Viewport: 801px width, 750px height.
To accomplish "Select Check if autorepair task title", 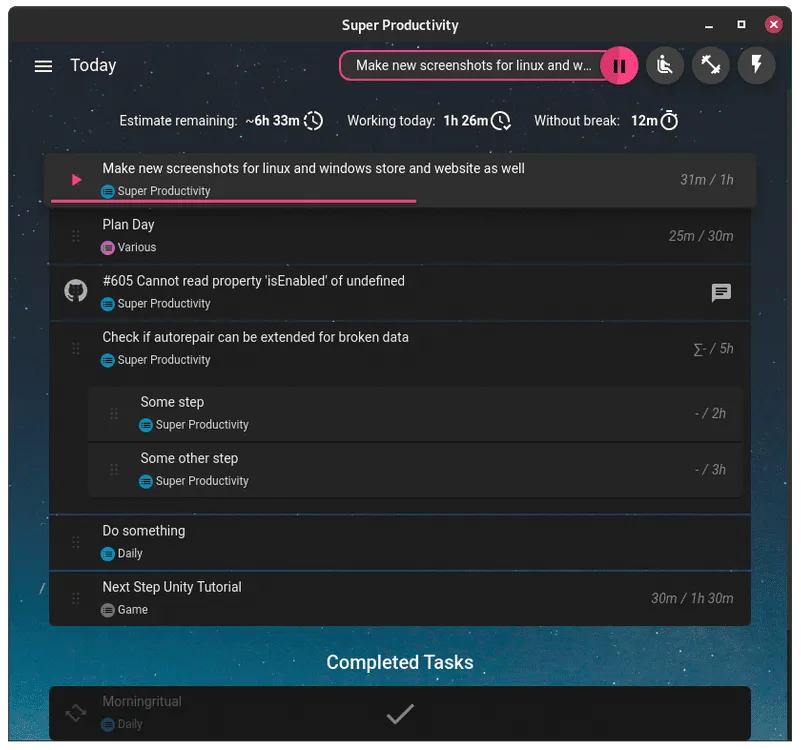I will click(x=255, y=337).
